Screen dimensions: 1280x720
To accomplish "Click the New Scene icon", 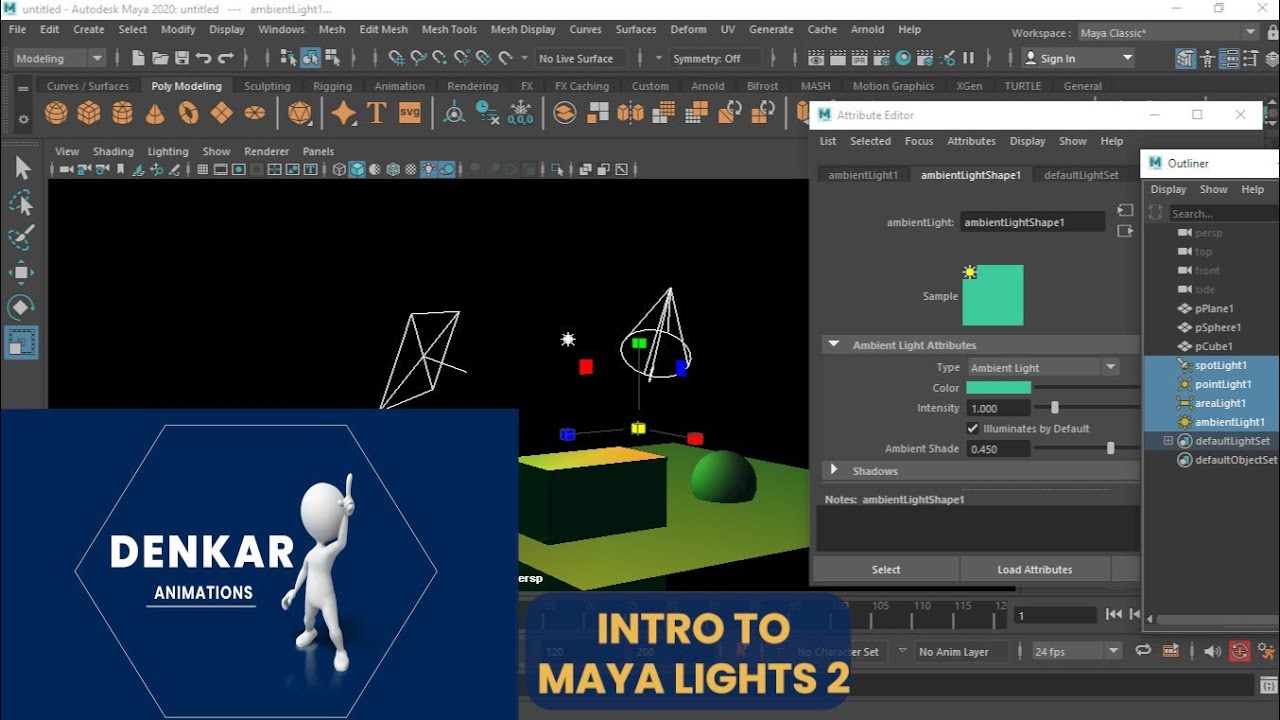I will coord(138,58).
